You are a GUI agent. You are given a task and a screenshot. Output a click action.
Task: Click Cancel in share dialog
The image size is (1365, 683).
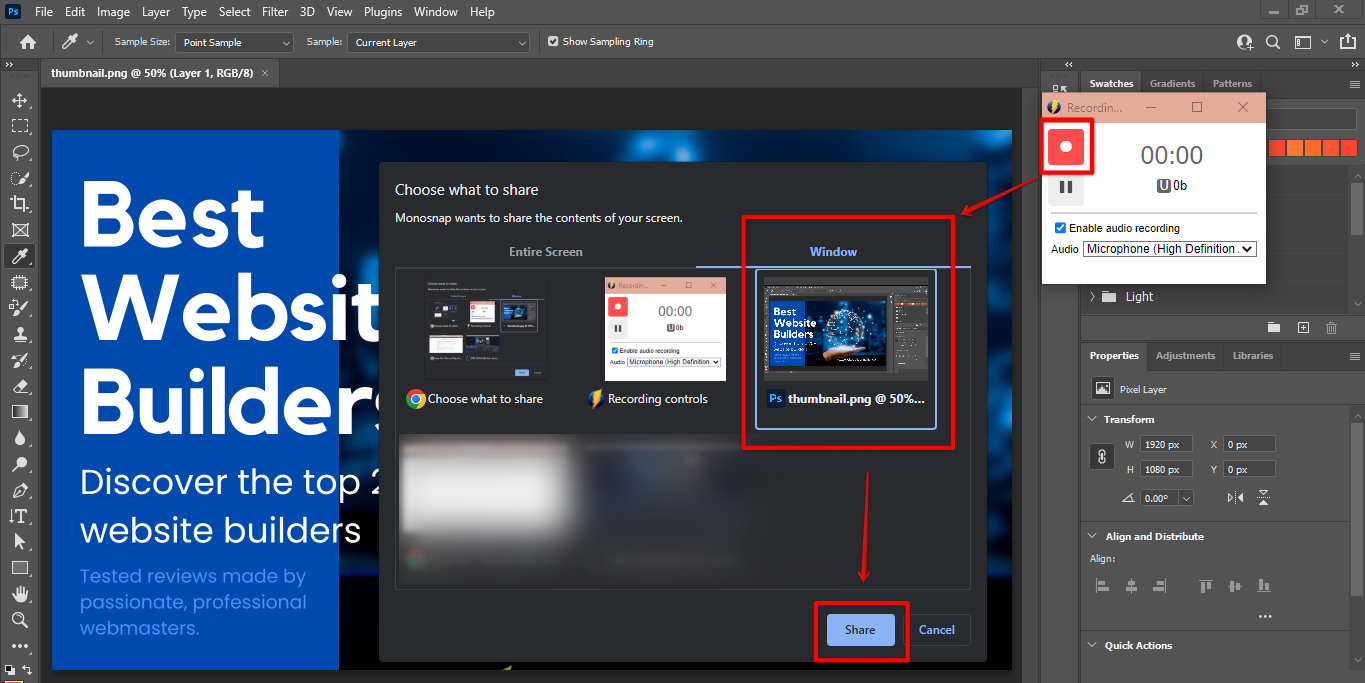pos(936,630)
